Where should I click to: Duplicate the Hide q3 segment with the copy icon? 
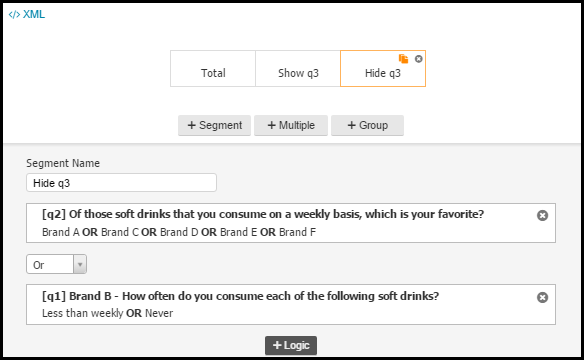(403, 59)
